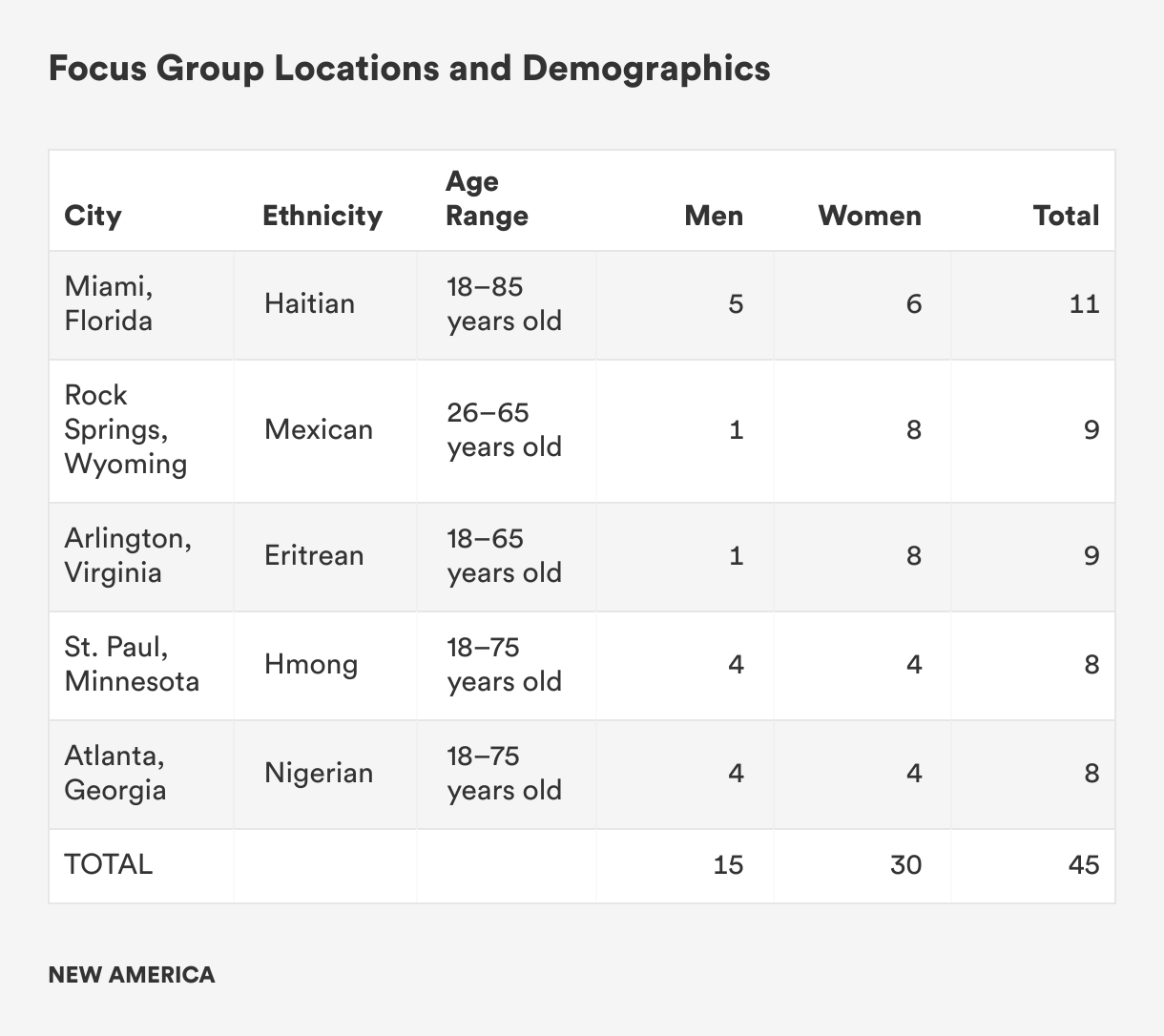This screenshot has height=1036, width=1164.
Task: Click the 18–85 years old cell
Action: pos(504,303)
